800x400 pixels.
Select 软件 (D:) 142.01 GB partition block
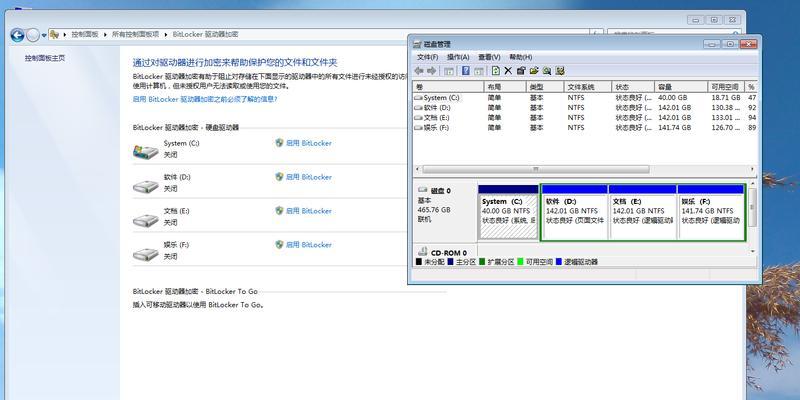(x=575, y=212)
